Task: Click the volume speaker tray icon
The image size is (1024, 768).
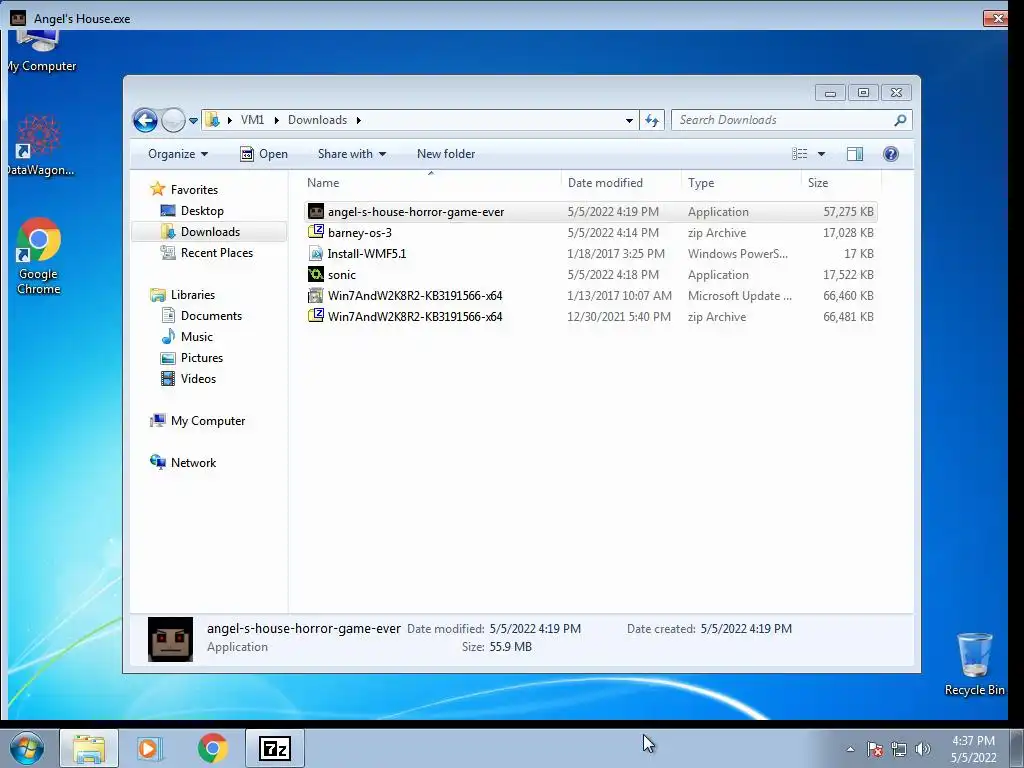Action: (923, 749)
